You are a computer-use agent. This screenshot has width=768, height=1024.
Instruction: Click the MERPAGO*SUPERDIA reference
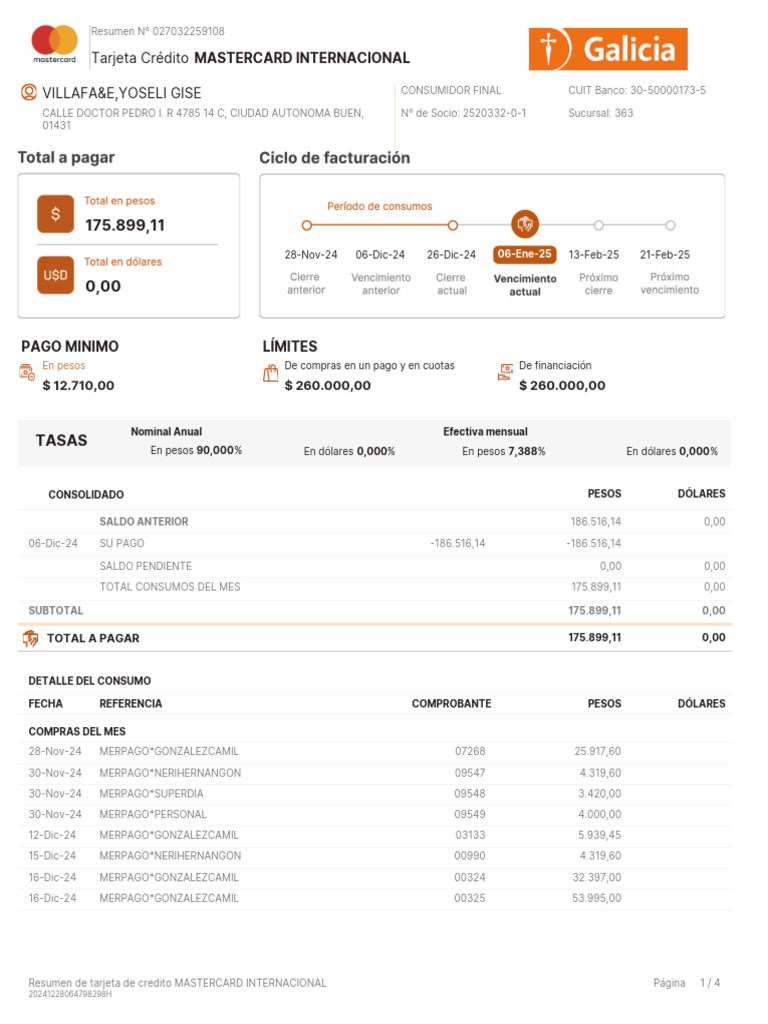pos(151,793)
